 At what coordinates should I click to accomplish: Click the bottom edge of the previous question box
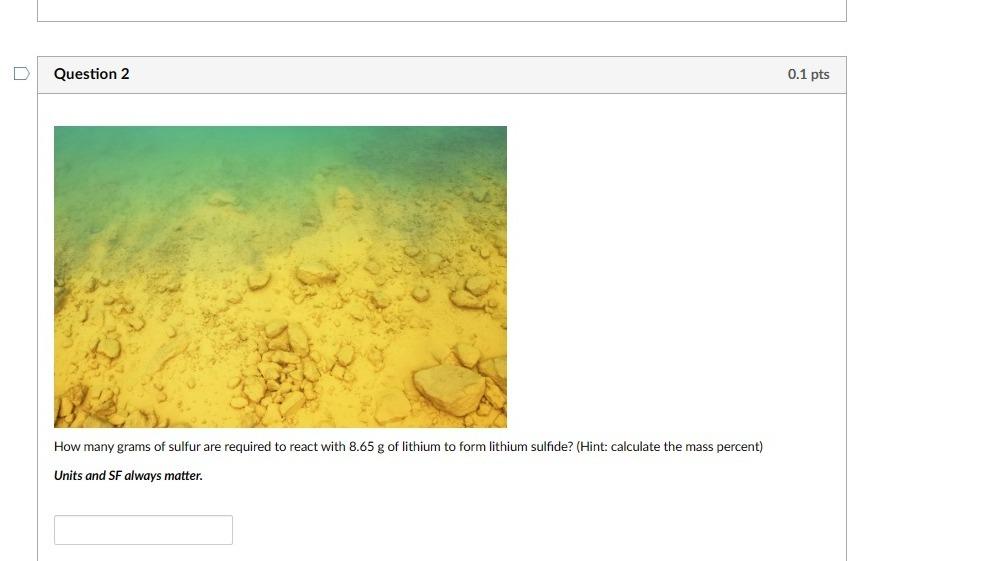[x=441, y=21]
